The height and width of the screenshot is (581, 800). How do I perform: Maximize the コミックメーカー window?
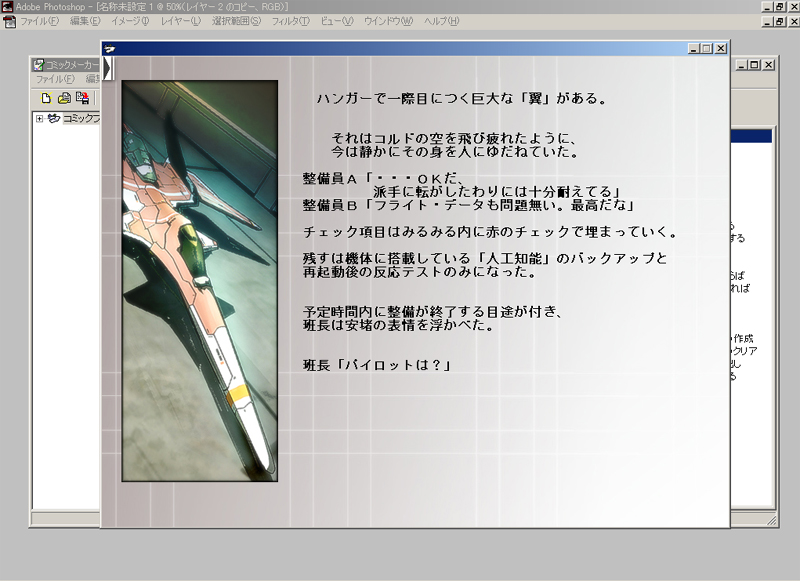(x=754, y=65)
